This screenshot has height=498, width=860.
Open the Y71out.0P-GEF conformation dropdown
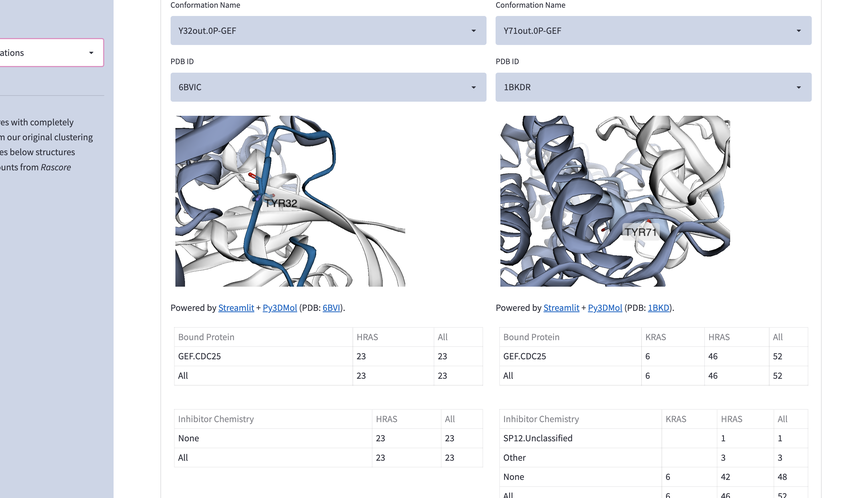click(652, 30)
